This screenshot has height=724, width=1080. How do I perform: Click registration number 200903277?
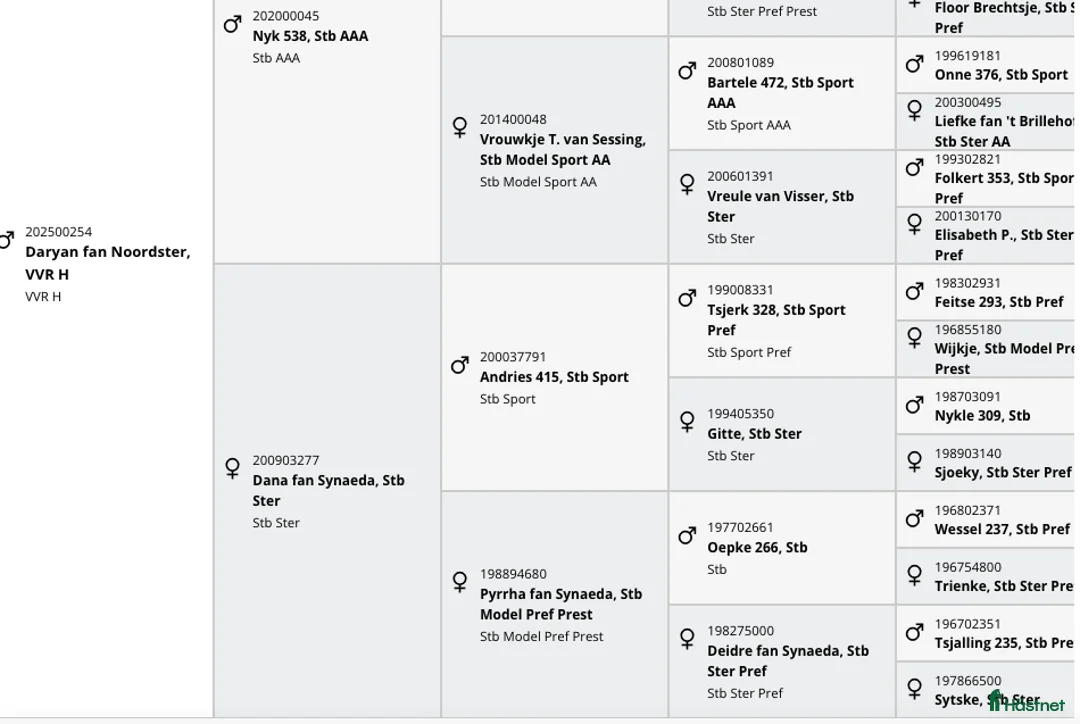coord(286,460)
